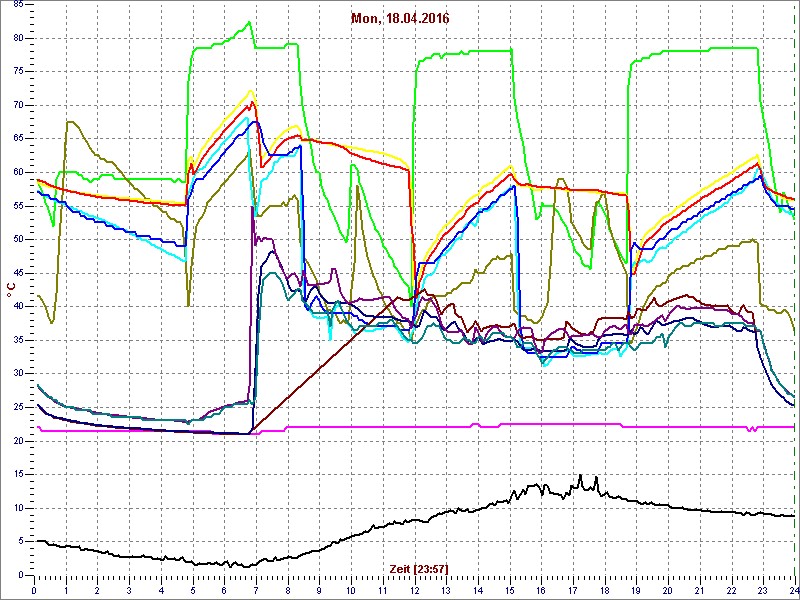The height and width of the screenshot is (600, 800).
Task: Click hour 9 on the time axis
Action: (320, 591)
